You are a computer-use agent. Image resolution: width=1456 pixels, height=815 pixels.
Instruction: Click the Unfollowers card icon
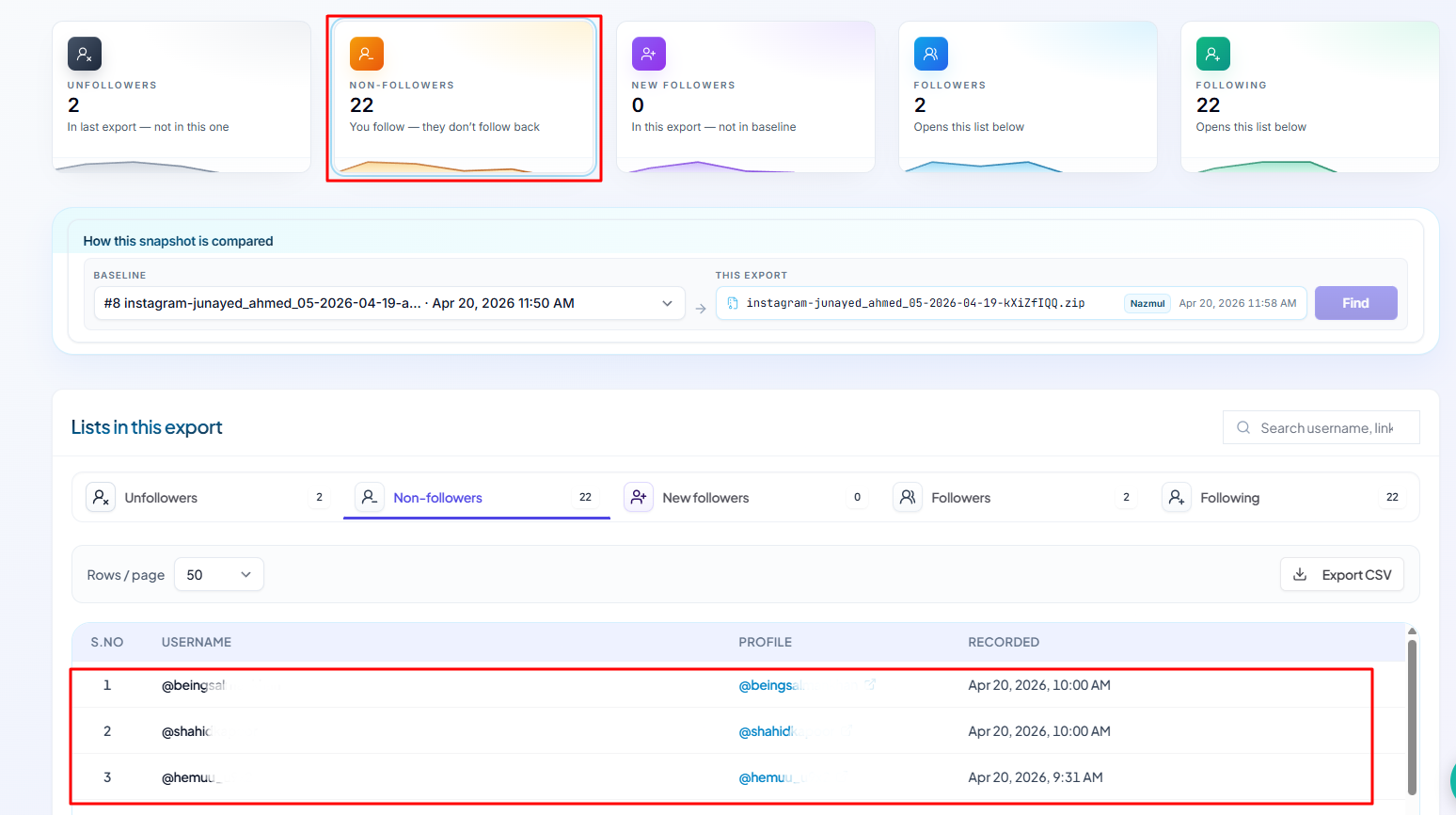85,54
